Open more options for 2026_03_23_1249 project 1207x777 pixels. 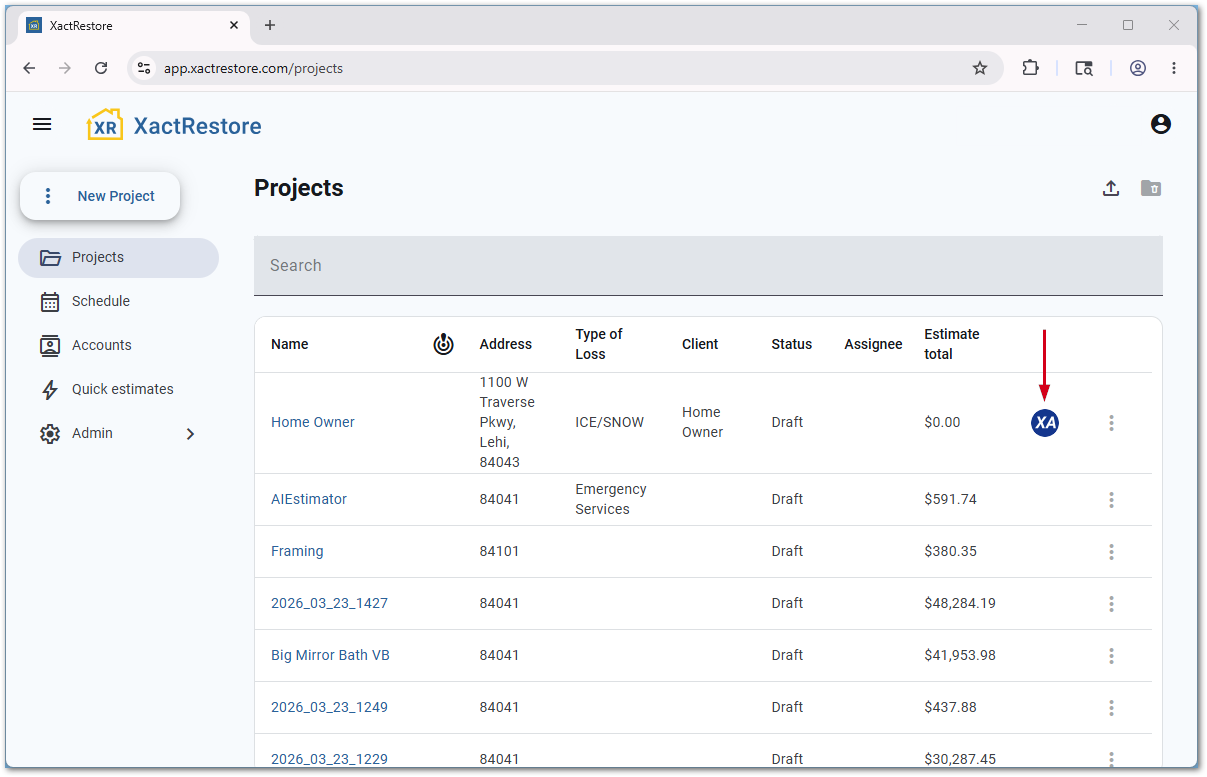(1111, 708)
